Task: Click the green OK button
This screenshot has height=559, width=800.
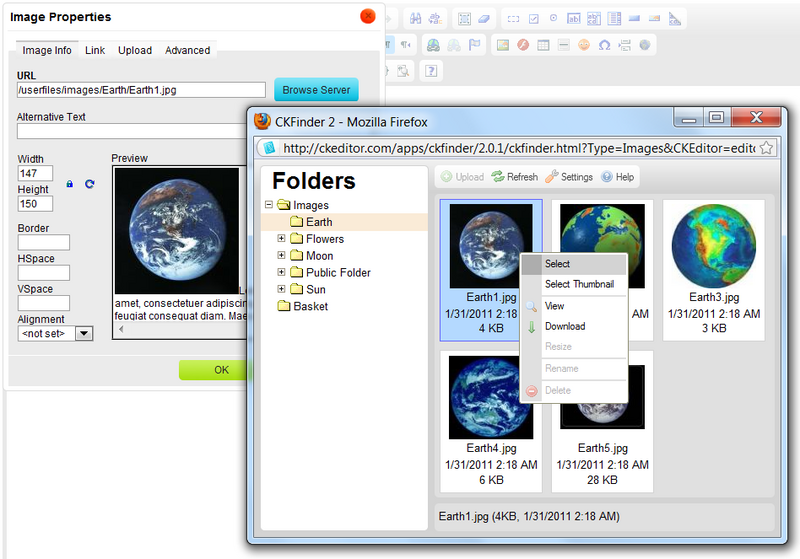Action: (x=213, y=370)
